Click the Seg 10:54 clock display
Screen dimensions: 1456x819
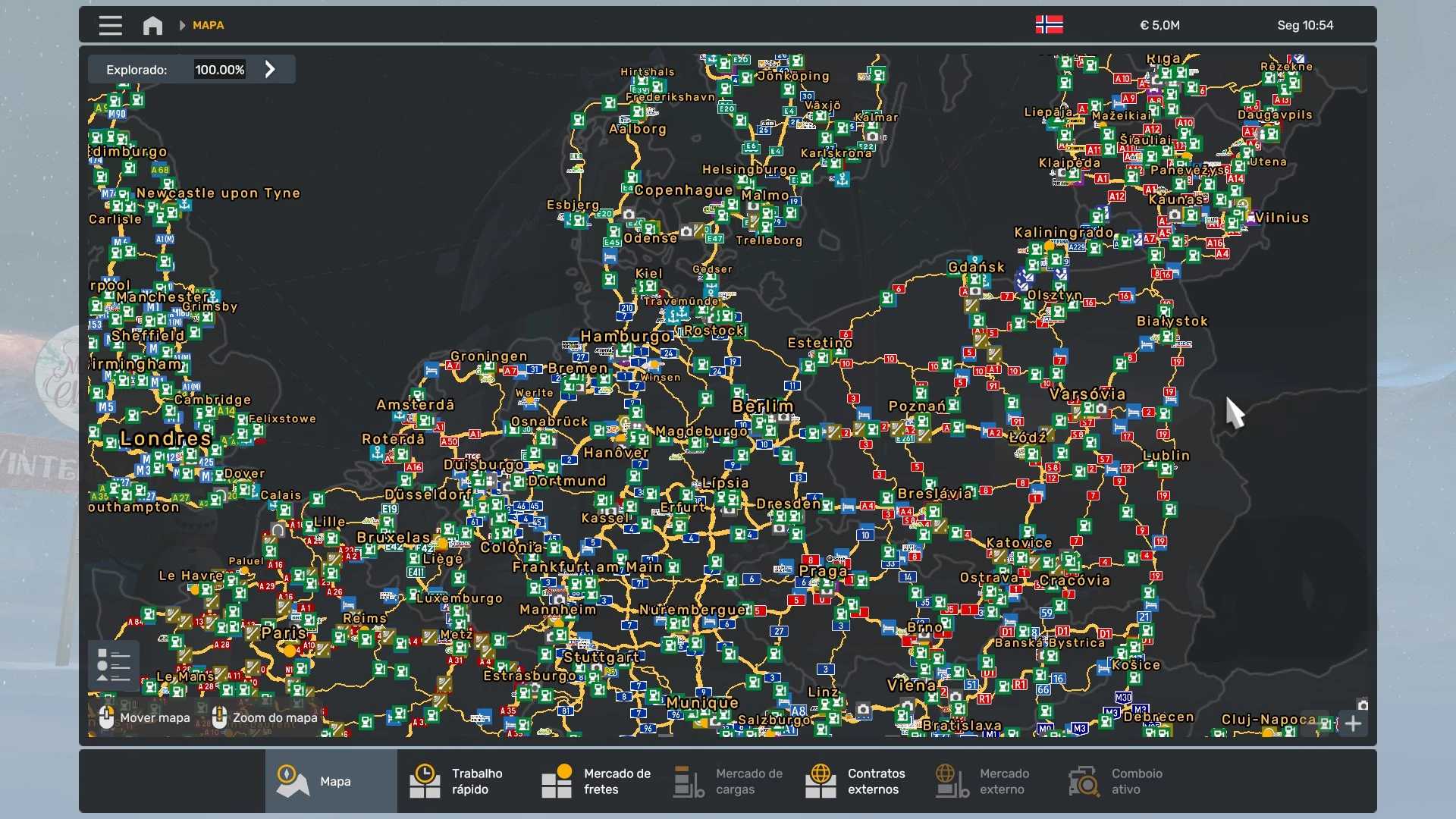point(1304,25)
